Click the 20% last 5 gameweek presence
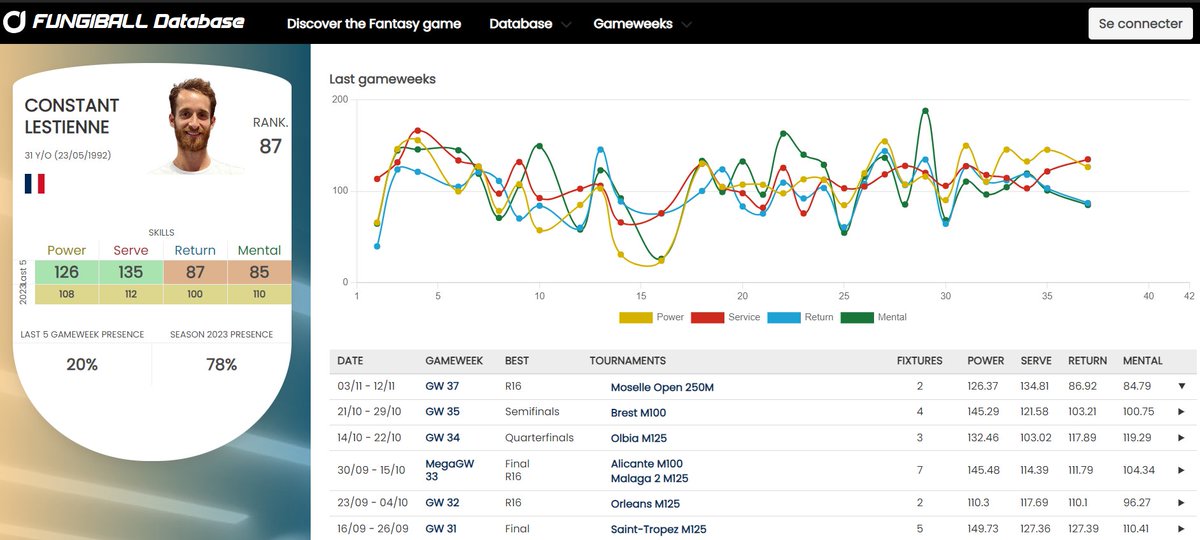The height and width of the screenshot is (540, 1200). tap(82, 365)
